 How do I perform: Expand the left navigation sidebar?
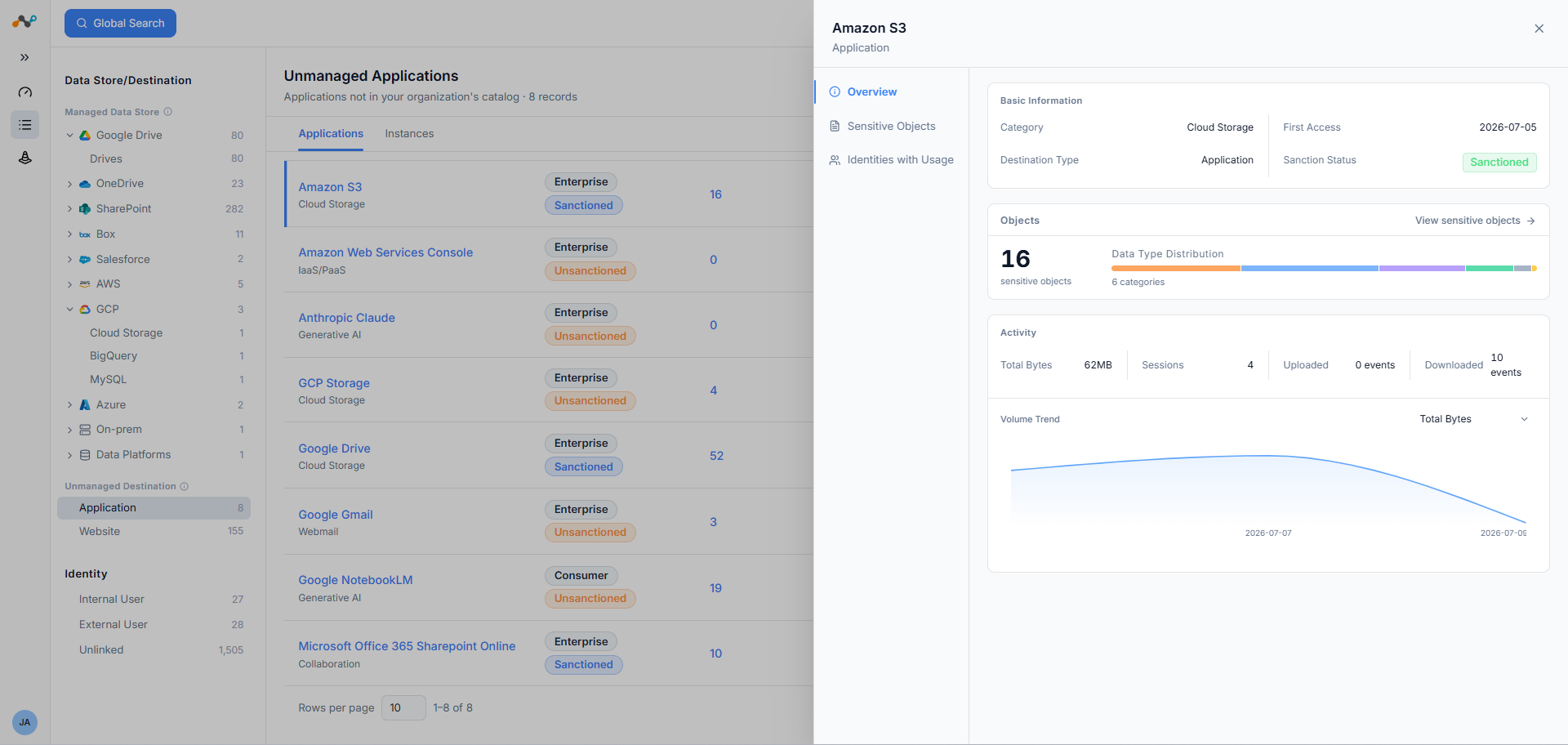(24, 57)
